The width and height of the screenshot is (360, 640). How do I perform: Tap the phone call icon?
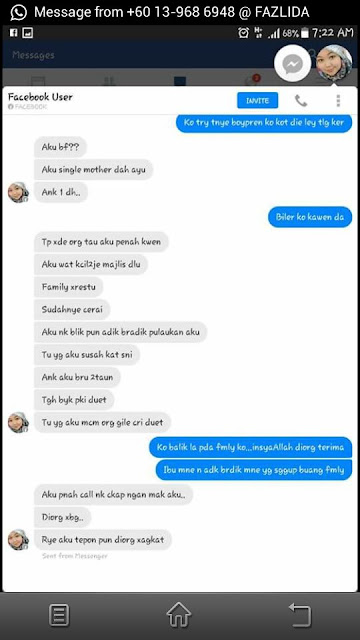point(301,100)
